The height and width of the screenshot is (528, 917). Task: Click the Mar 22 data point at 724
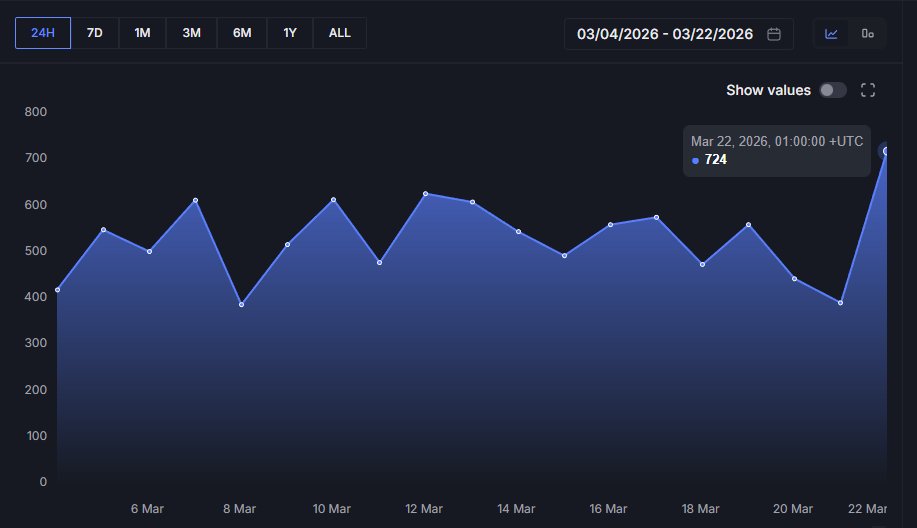pyautogui.click(x=886, y=151)
